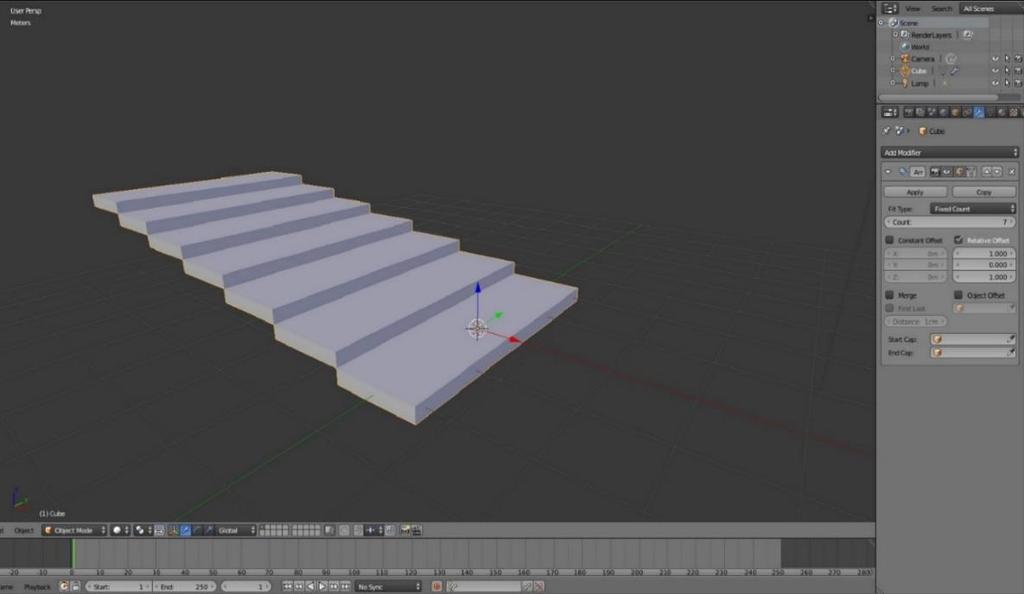Play the animation forward
This screenshot has width=1024, height=594.
pos(322,587)
